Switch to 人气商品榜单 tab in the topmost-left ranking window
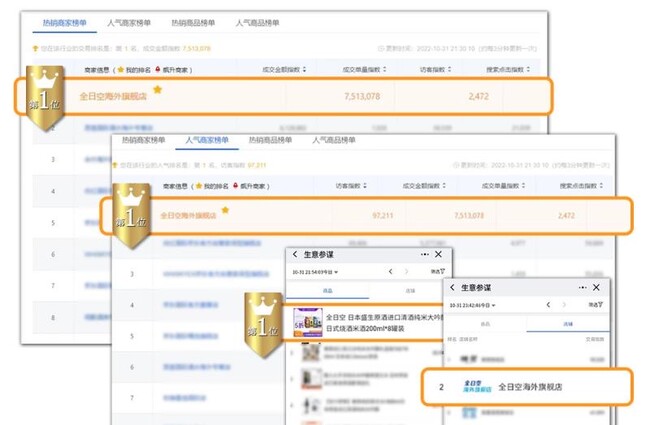650x425 pixels. pos(258,22)
